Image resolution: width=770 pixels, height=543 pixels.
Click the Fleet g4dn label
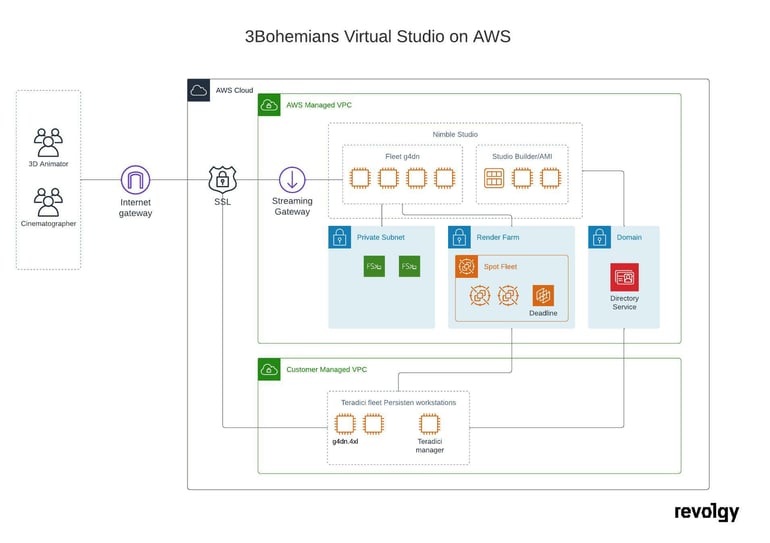tap(402, 157)
